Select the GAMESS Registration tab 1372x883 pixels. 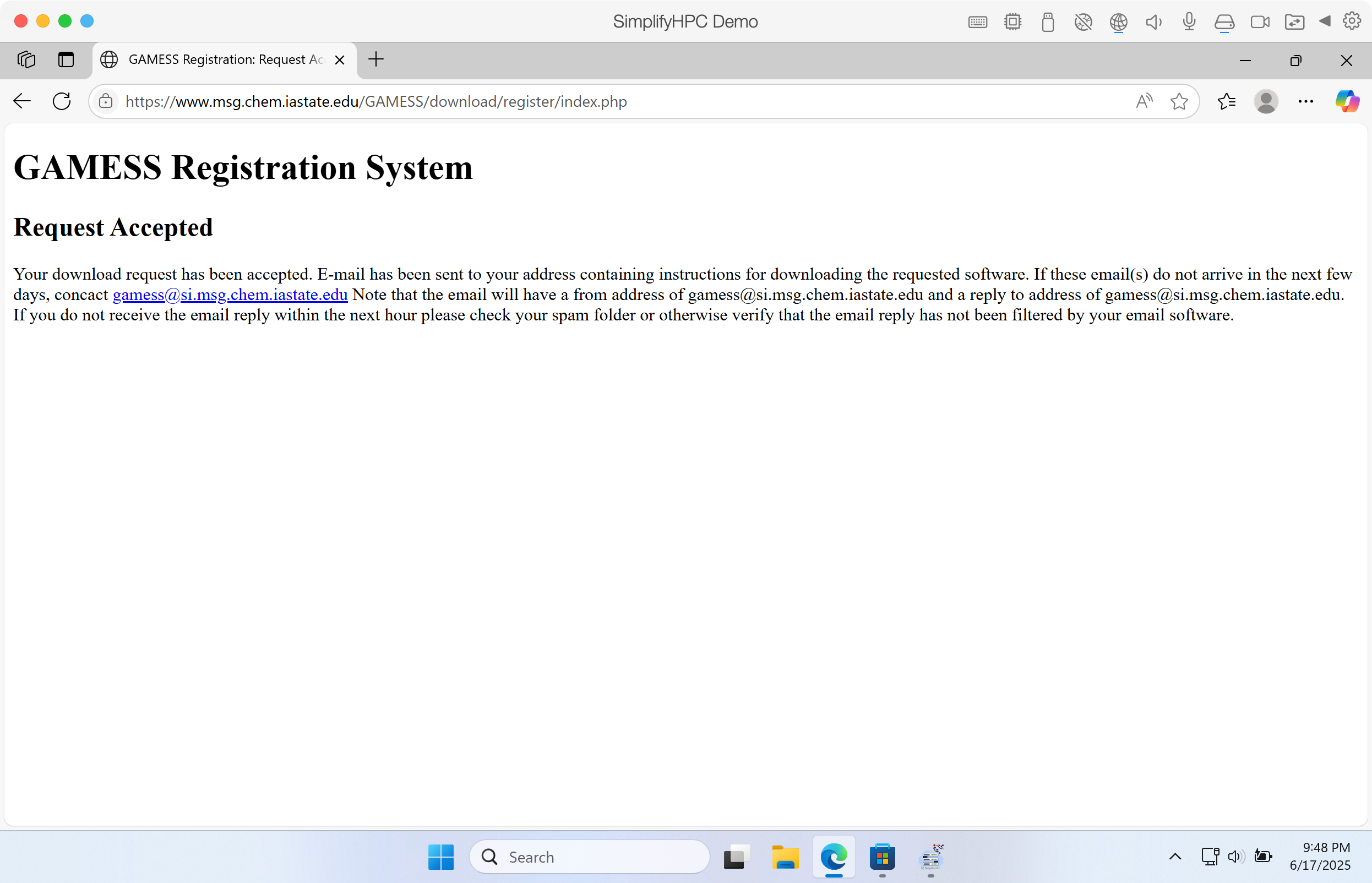218,59
